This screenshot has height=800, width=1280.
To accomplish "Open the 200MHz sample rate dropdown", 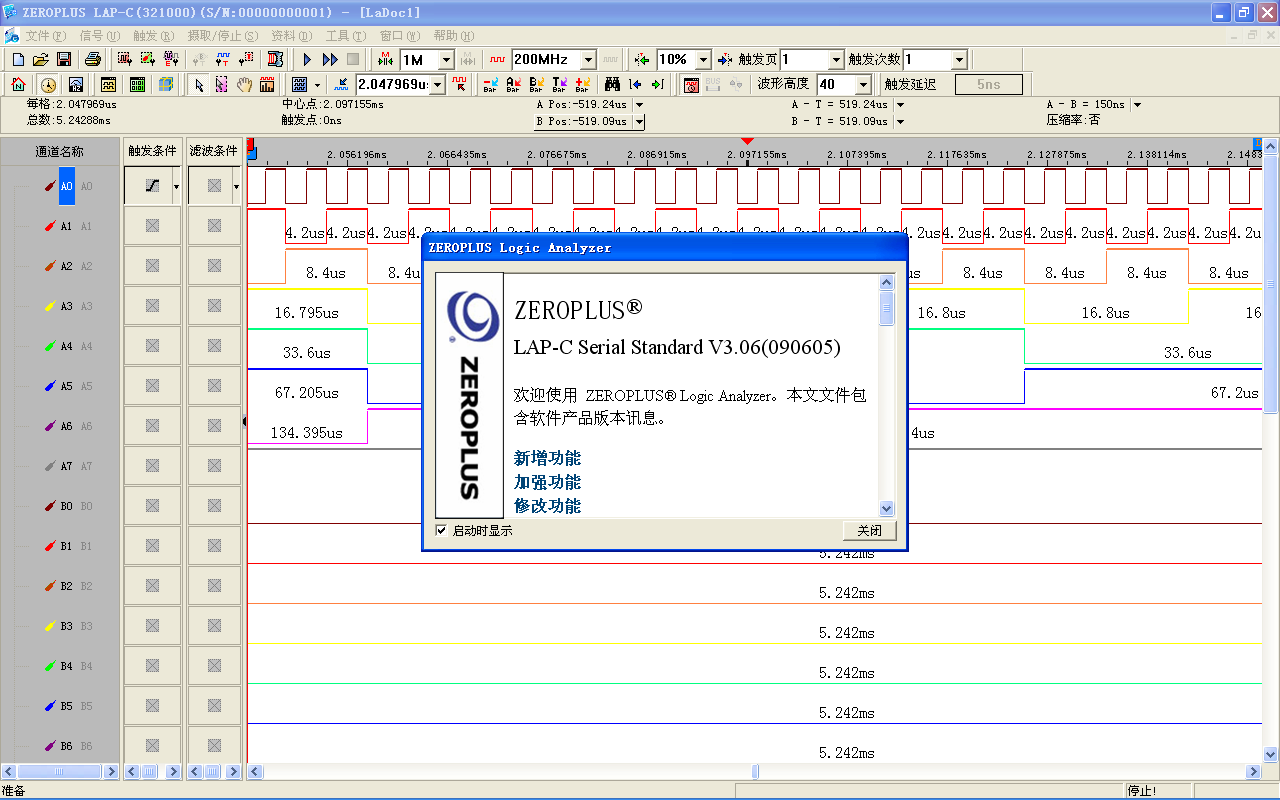I will (588, 60).
